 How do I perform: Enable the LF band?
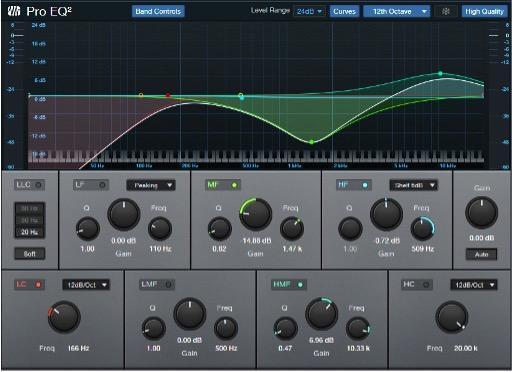tap(91, 185)
